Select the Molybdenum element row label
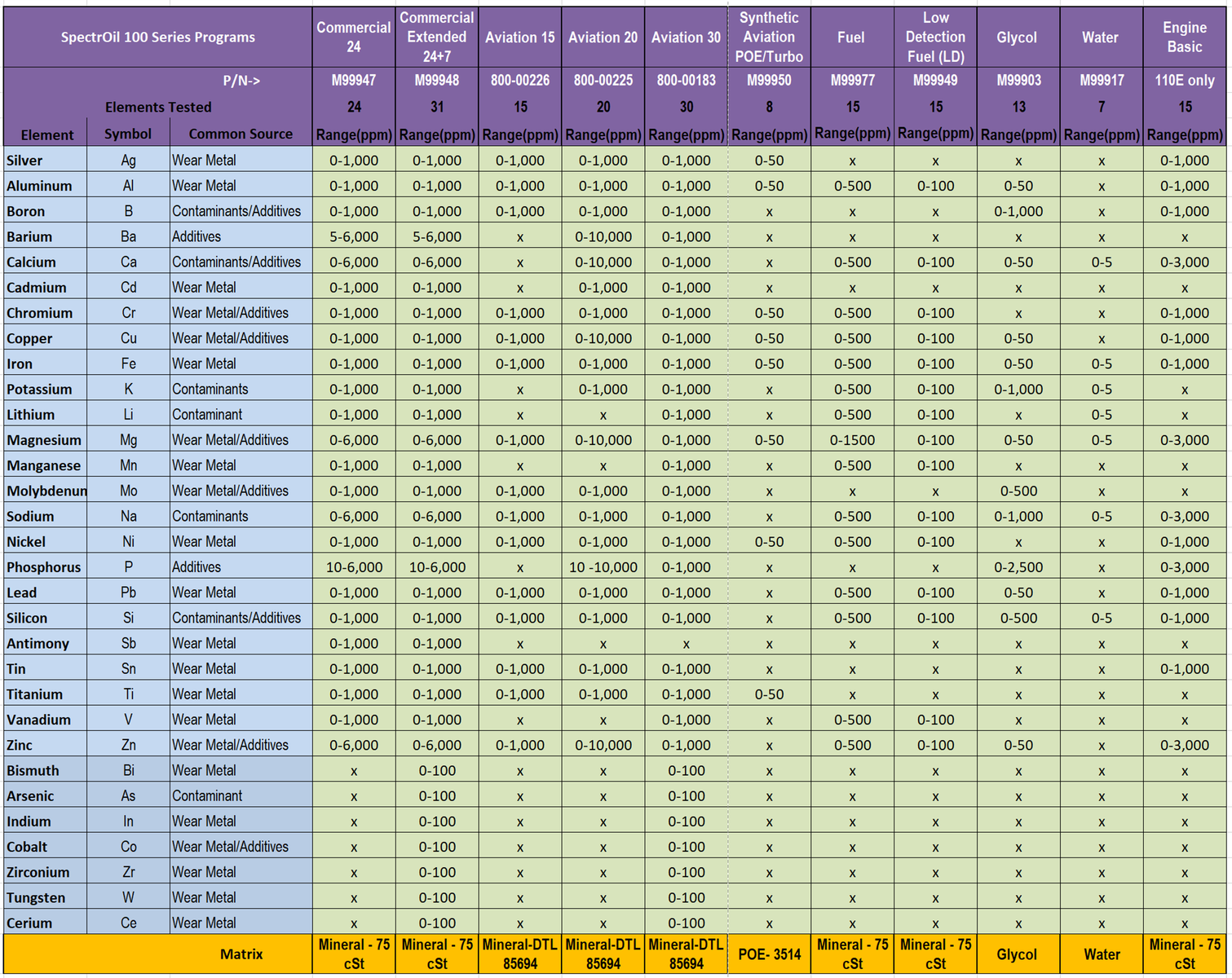The width and height of the screenshot is (1232, 978). 45,491
